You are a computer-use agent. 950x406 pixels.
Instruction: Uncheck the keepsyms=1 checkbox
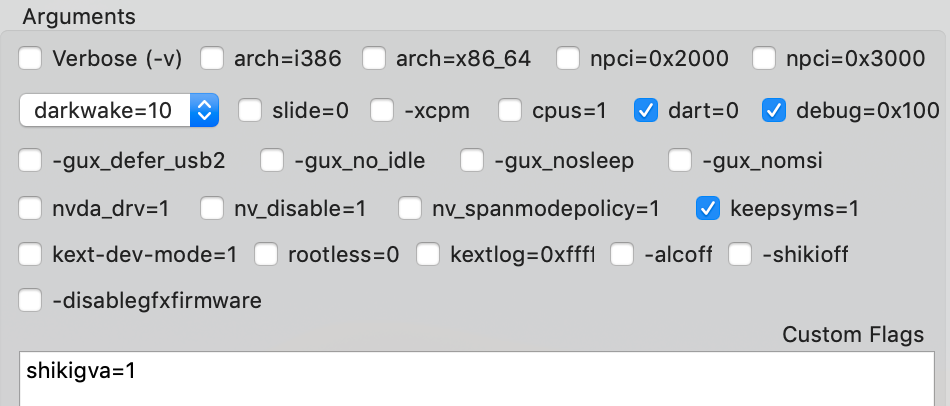tap(708, 209)
